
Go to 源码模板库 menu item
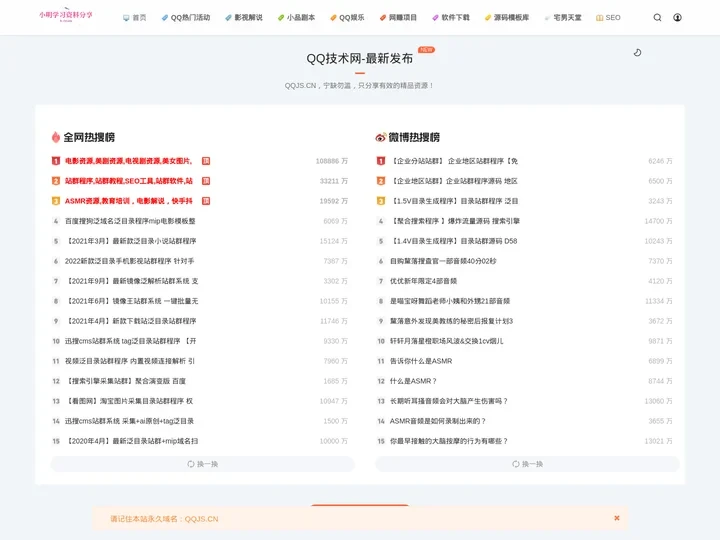[507, 17]
